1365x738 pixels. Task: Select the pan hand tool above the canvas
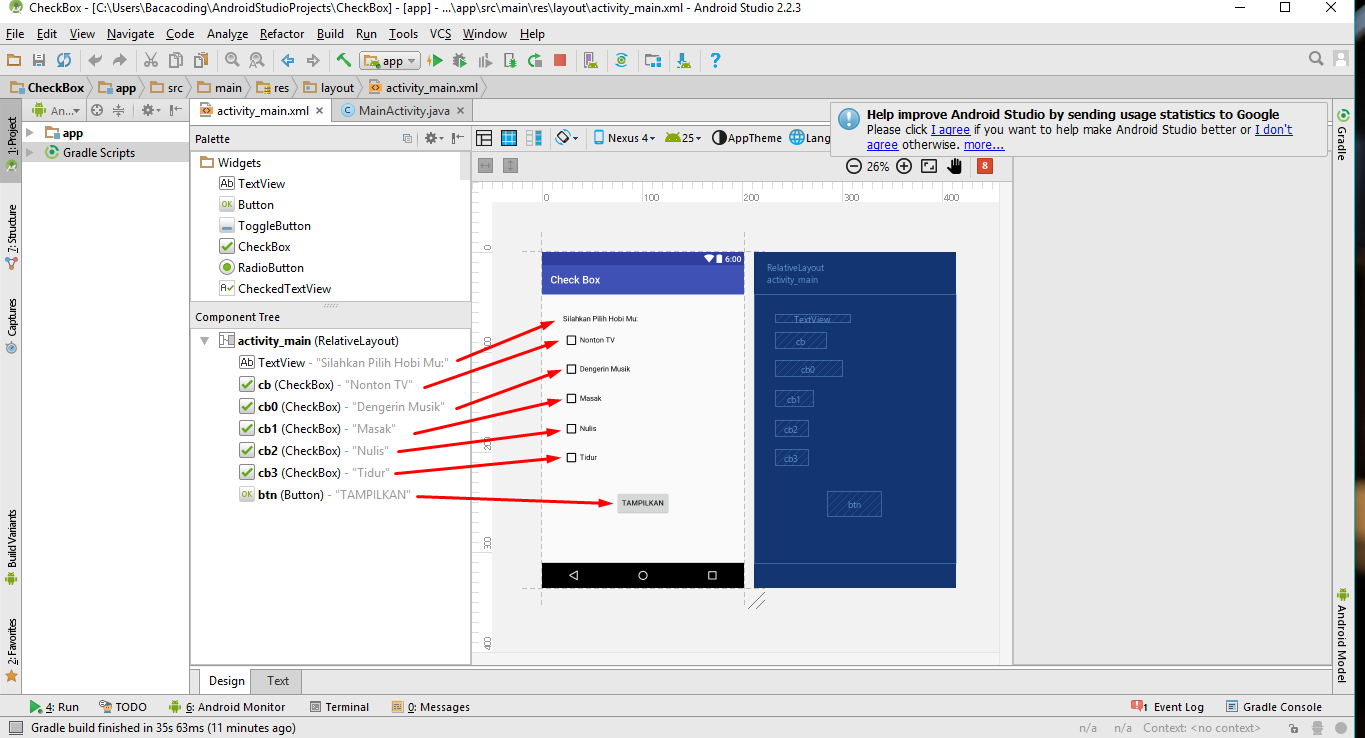[x=954, y=166]
